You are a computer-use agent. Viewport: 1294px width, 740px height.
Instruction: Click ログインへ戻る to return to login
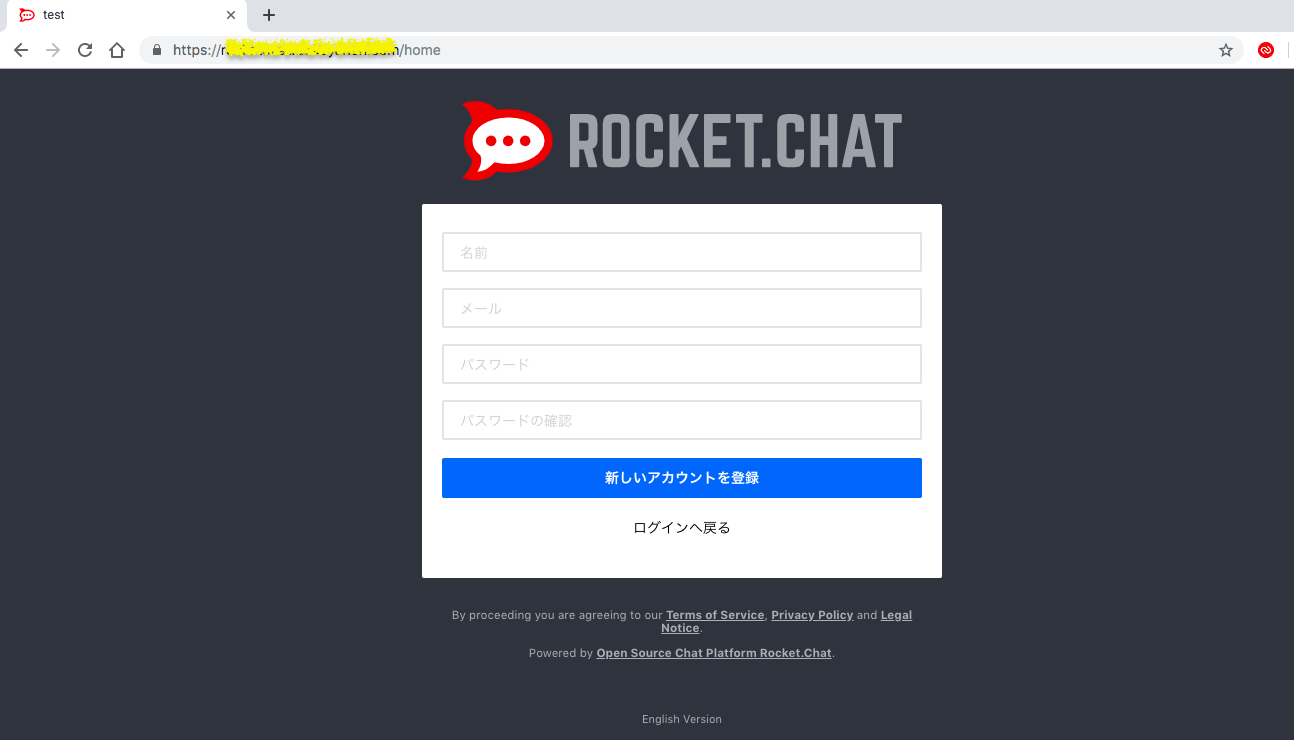tap(681, 527)
